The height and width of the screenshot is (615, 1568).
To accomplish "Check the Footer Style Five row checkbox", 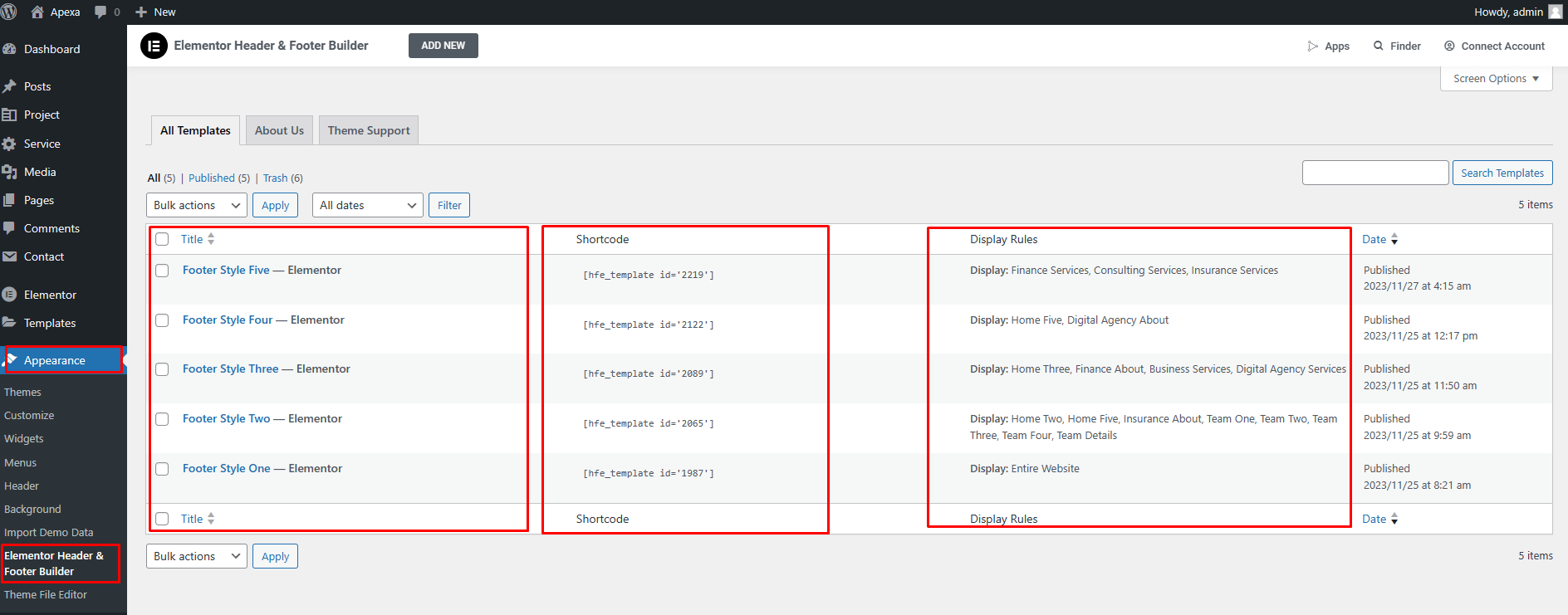I will click(x=163, y=271).
